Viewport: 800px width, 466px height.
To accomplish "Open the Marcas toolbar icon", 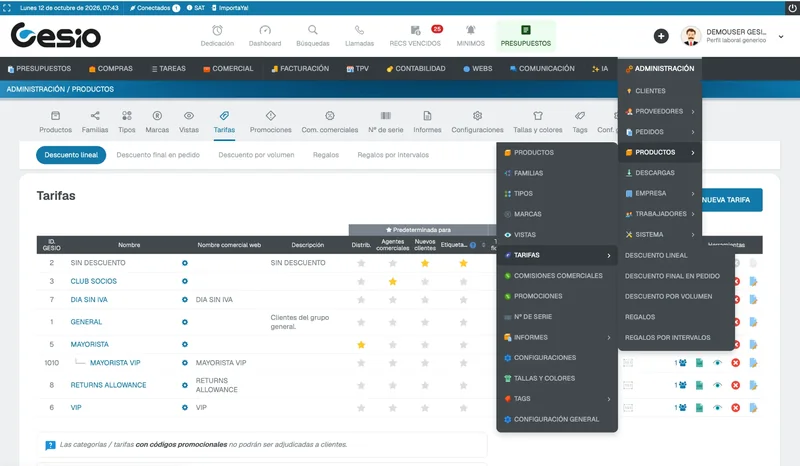I will tap(157, 116).
